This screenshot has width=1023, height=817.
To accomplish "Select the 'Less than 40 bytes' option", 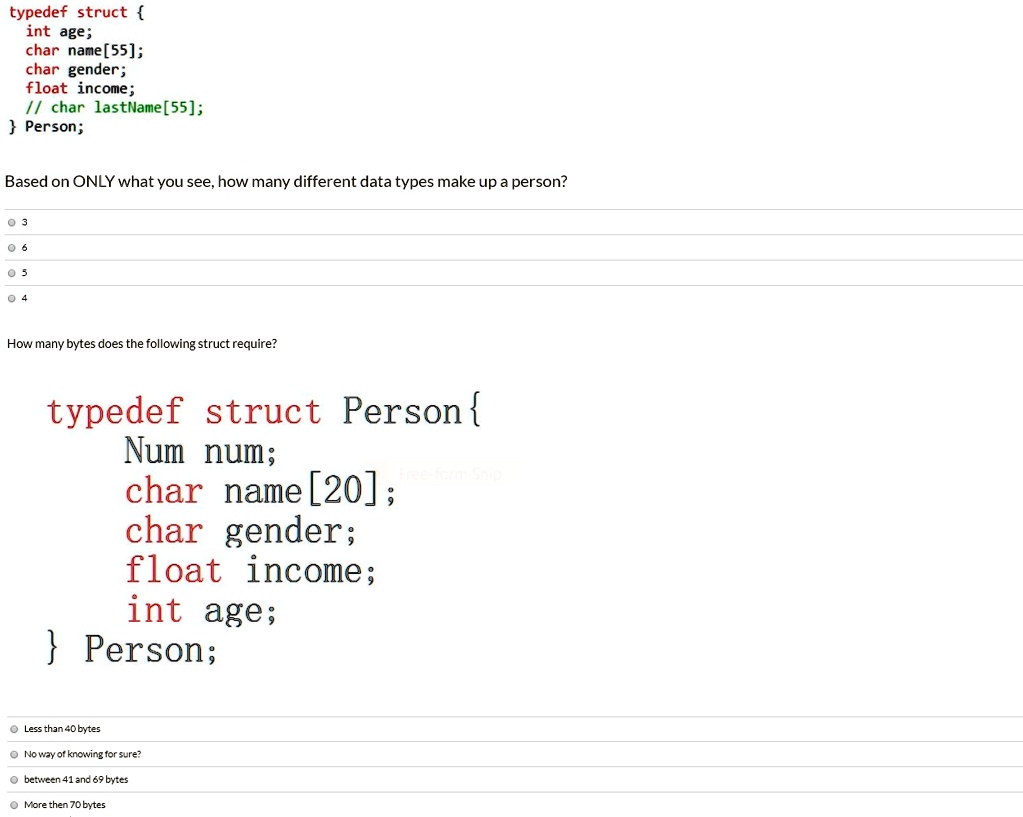I will pos(14,729).
